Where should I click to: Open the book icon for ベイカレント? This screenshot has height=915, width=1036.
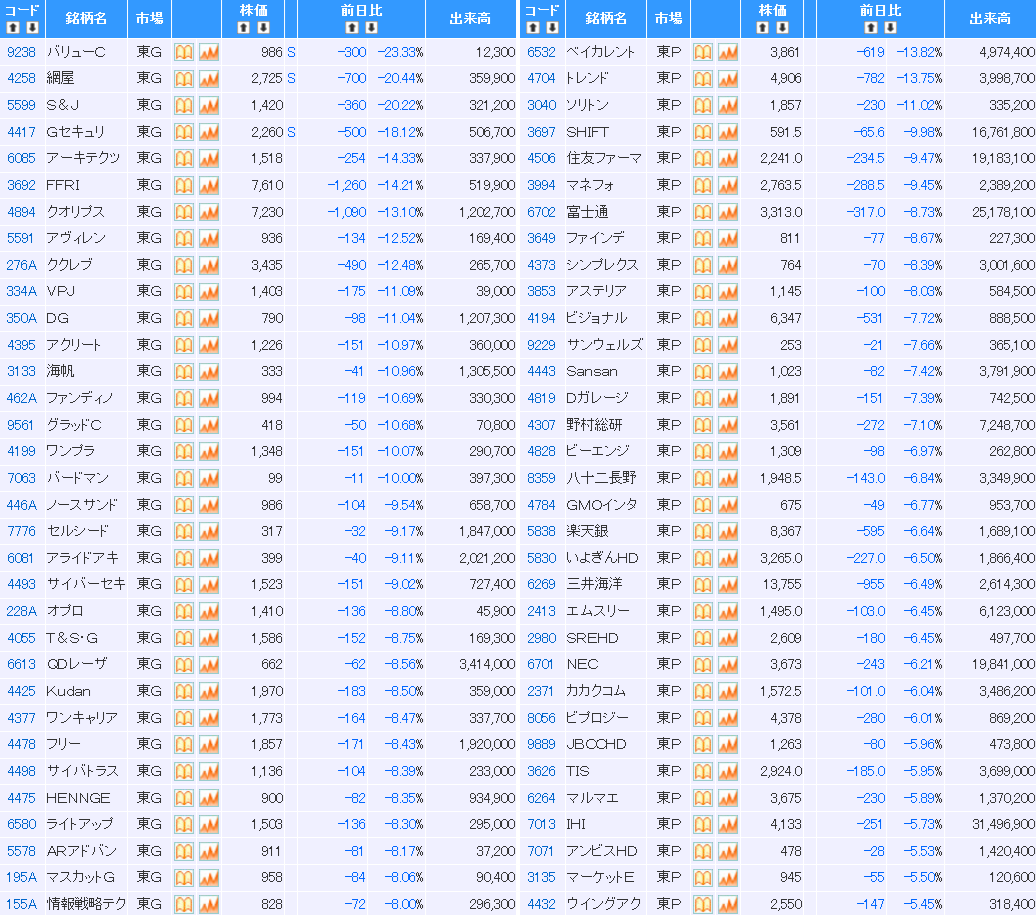click(703, 52)
